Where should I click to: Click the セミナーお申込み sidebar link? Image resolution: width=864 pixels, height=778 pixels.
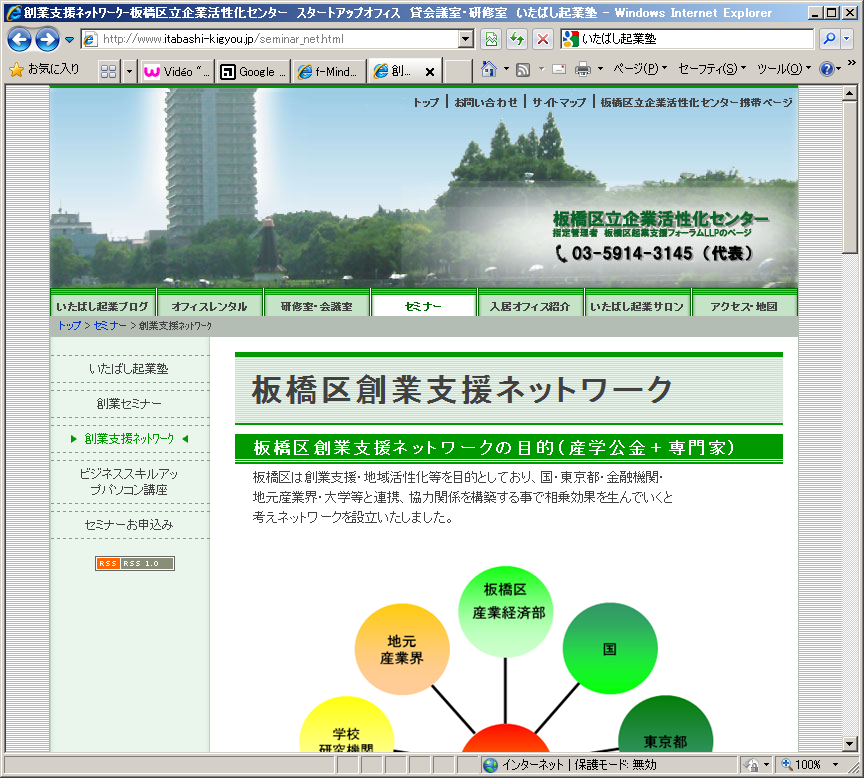pyautogui.click(x=129, y=524)
